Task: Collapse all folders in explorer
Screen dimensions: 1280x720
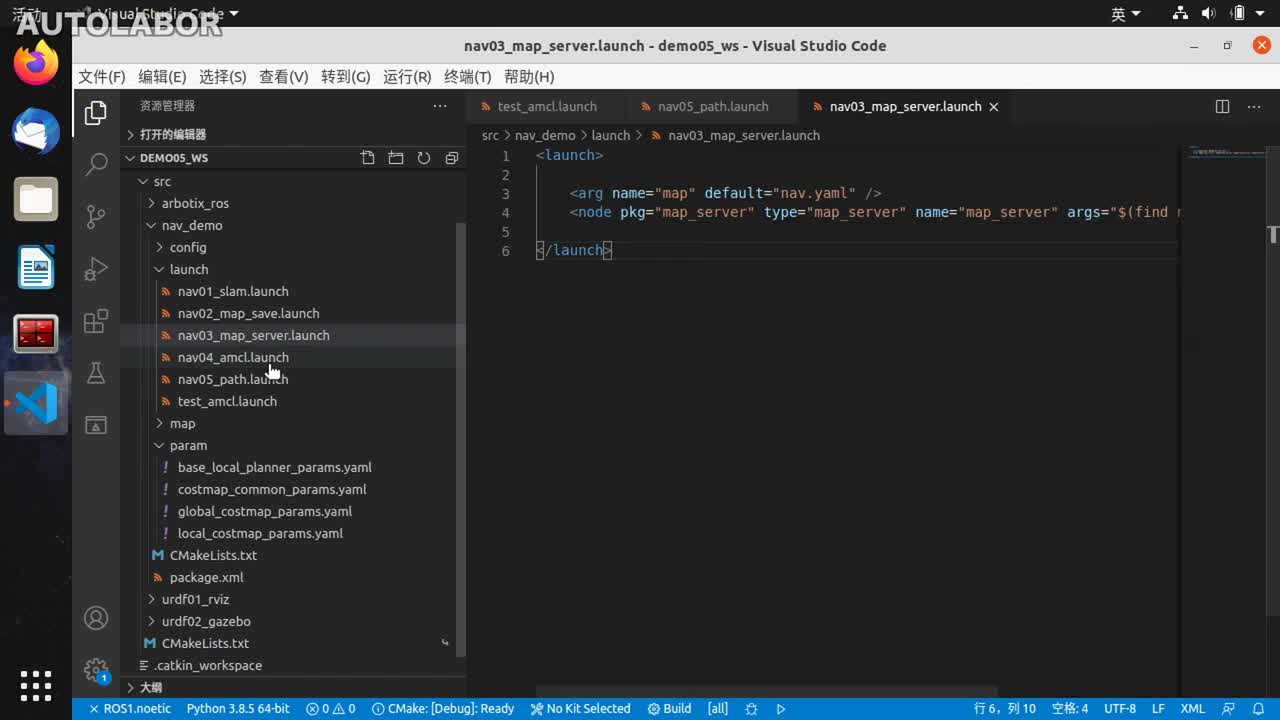Action: pyautogui.click(x=452, y=158)
